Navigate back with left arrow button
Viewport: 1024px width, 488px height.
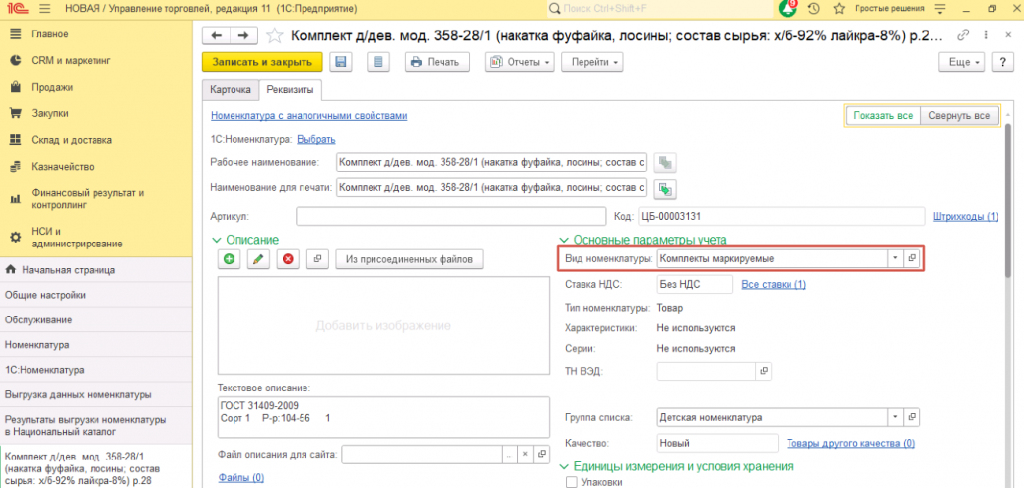216,36
